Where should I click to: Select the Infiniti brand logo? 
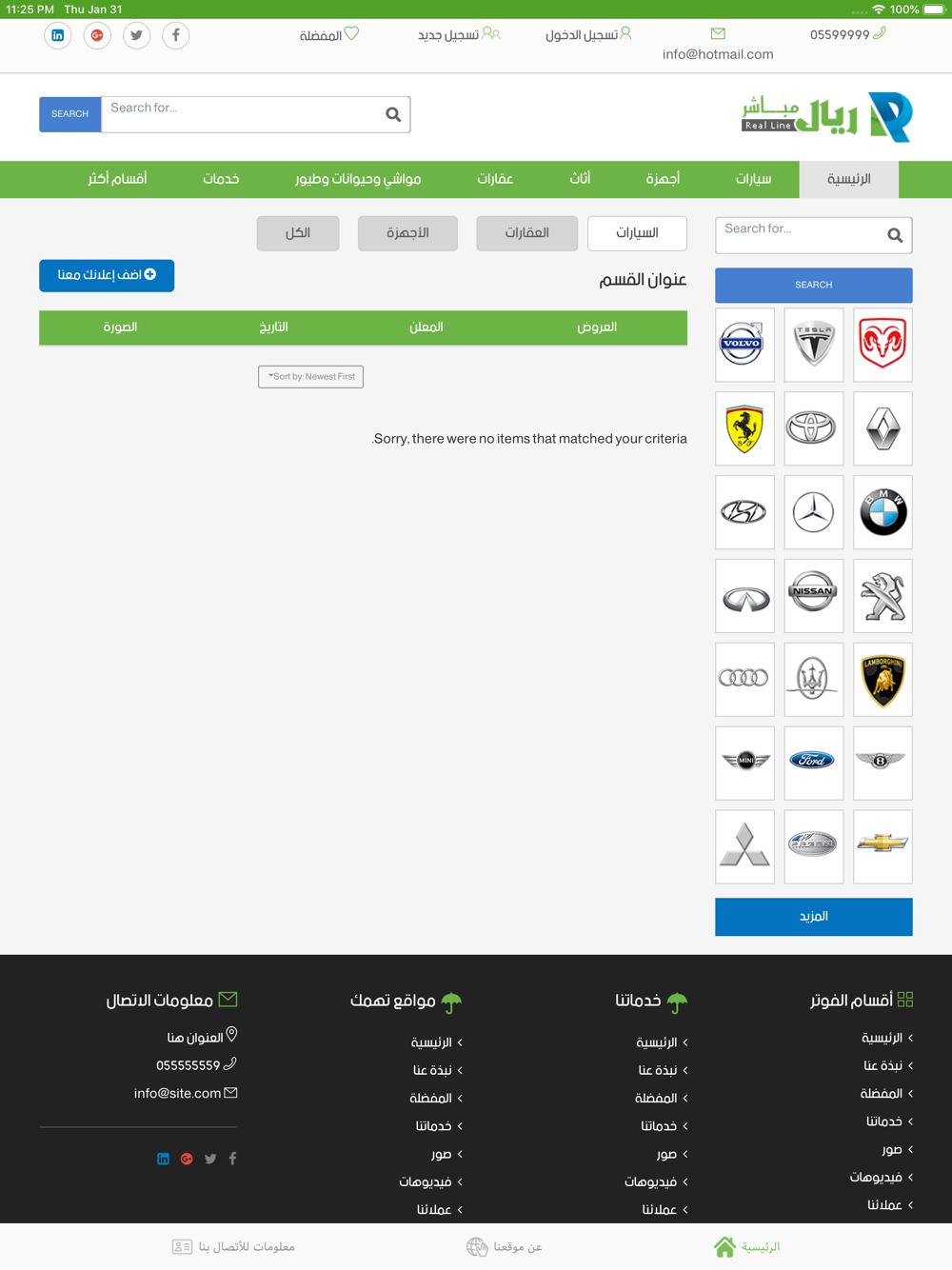pos(744,596)
